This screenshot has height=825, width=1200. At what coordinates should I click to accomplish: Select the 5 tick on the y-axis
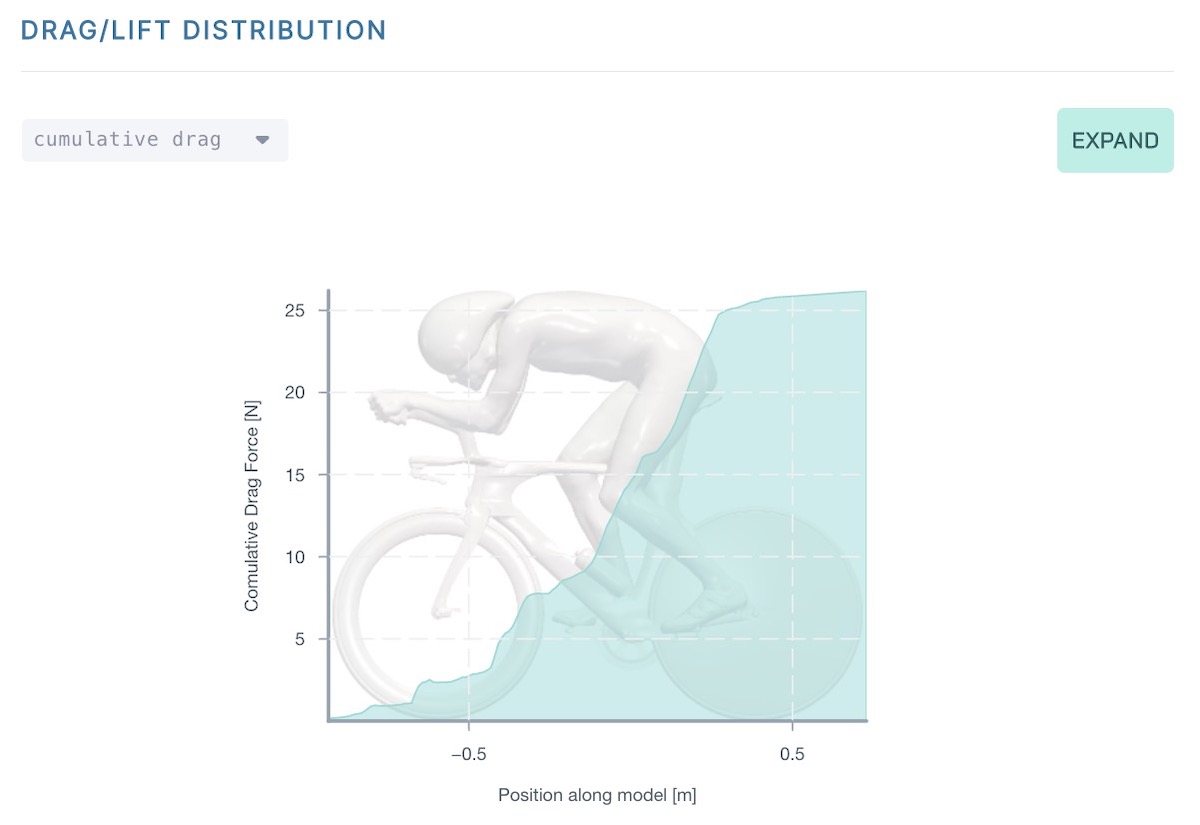click(x=299, y=638)
